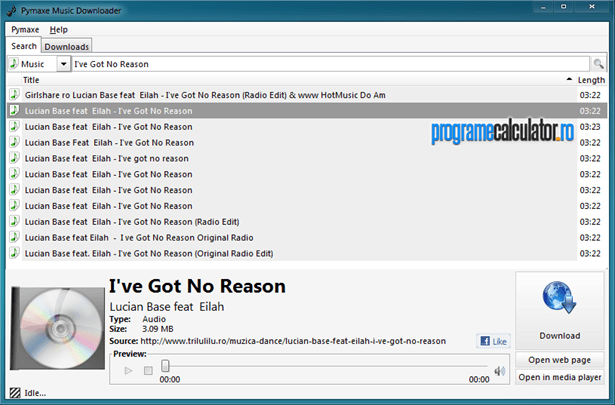Click Open in media player button
615x405 pixels.
coord(560,377)
